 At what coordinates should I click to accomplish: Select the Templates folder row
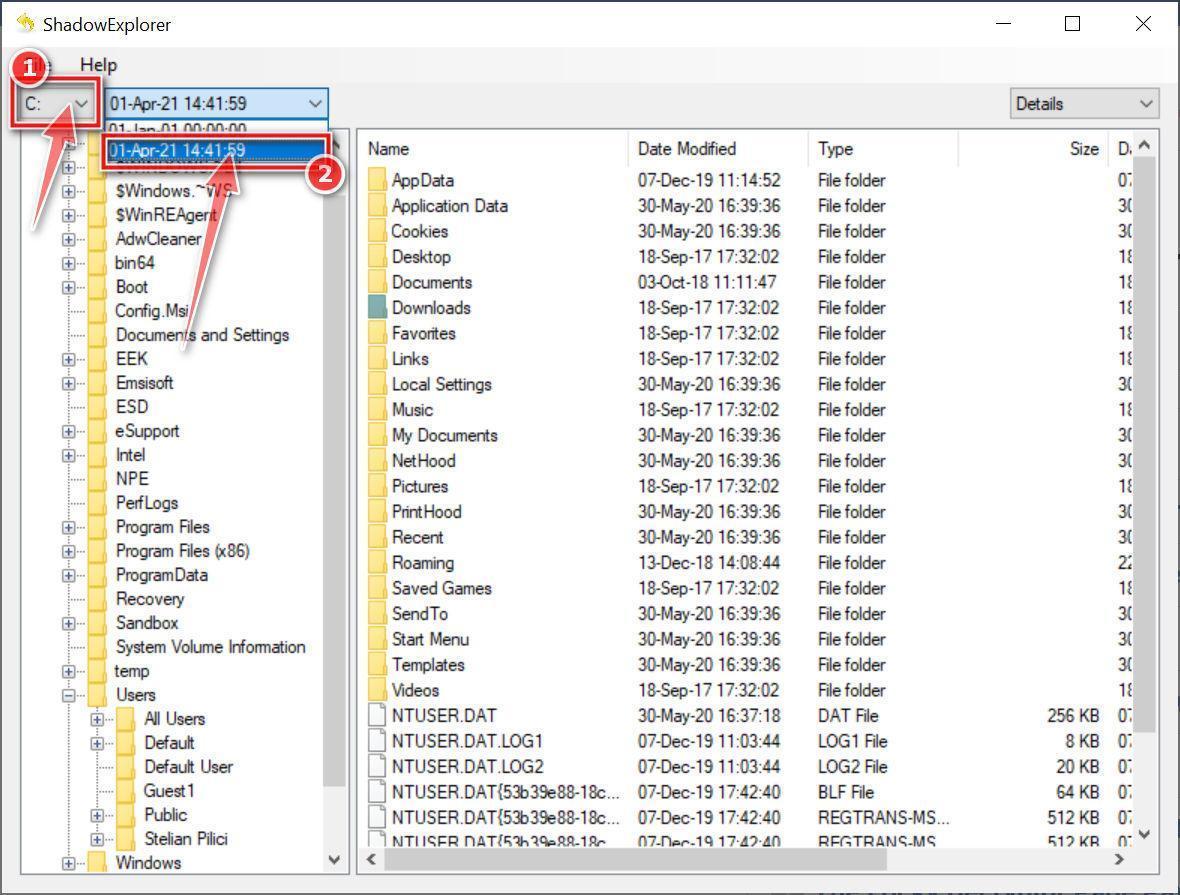pyautogui.click(x=748, y=665)
